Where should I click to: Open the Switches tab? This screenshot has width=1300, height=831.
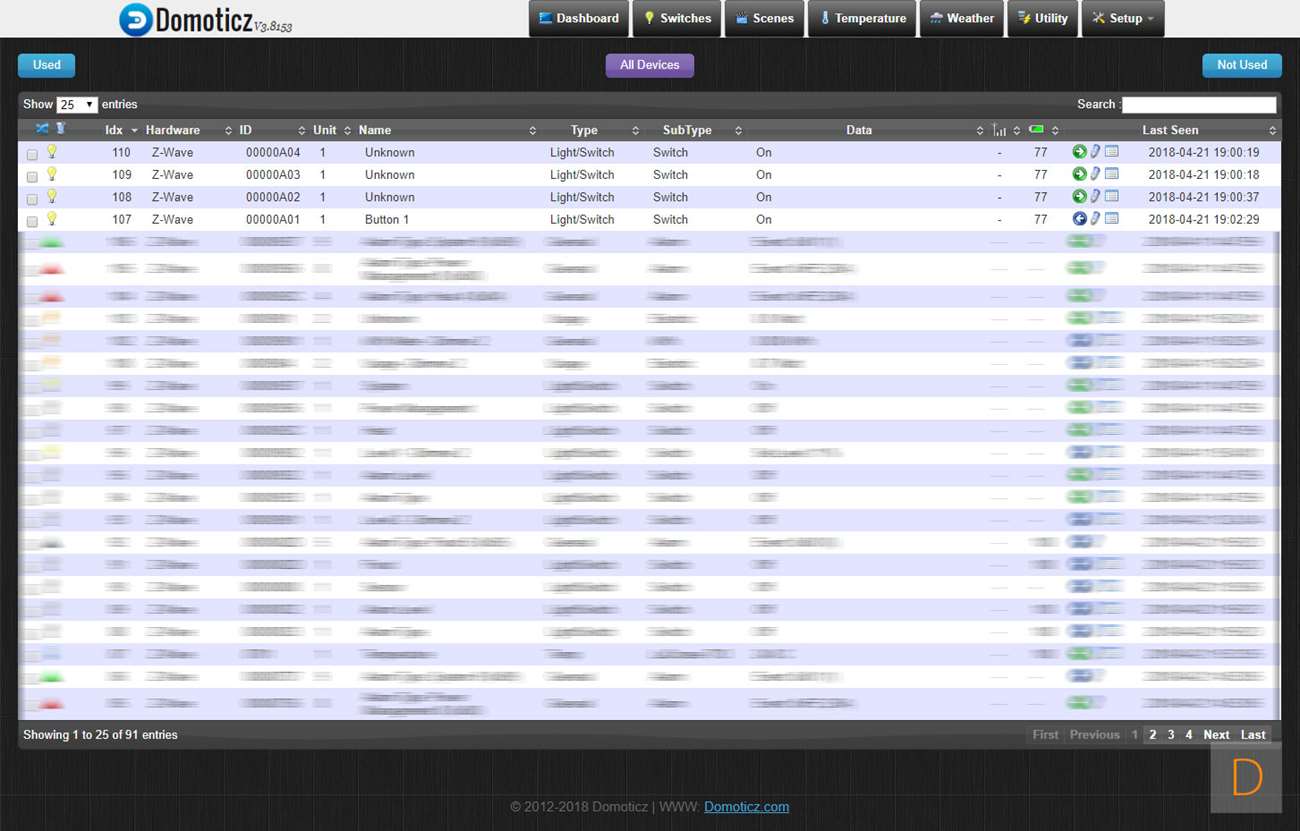click(676, 18)
